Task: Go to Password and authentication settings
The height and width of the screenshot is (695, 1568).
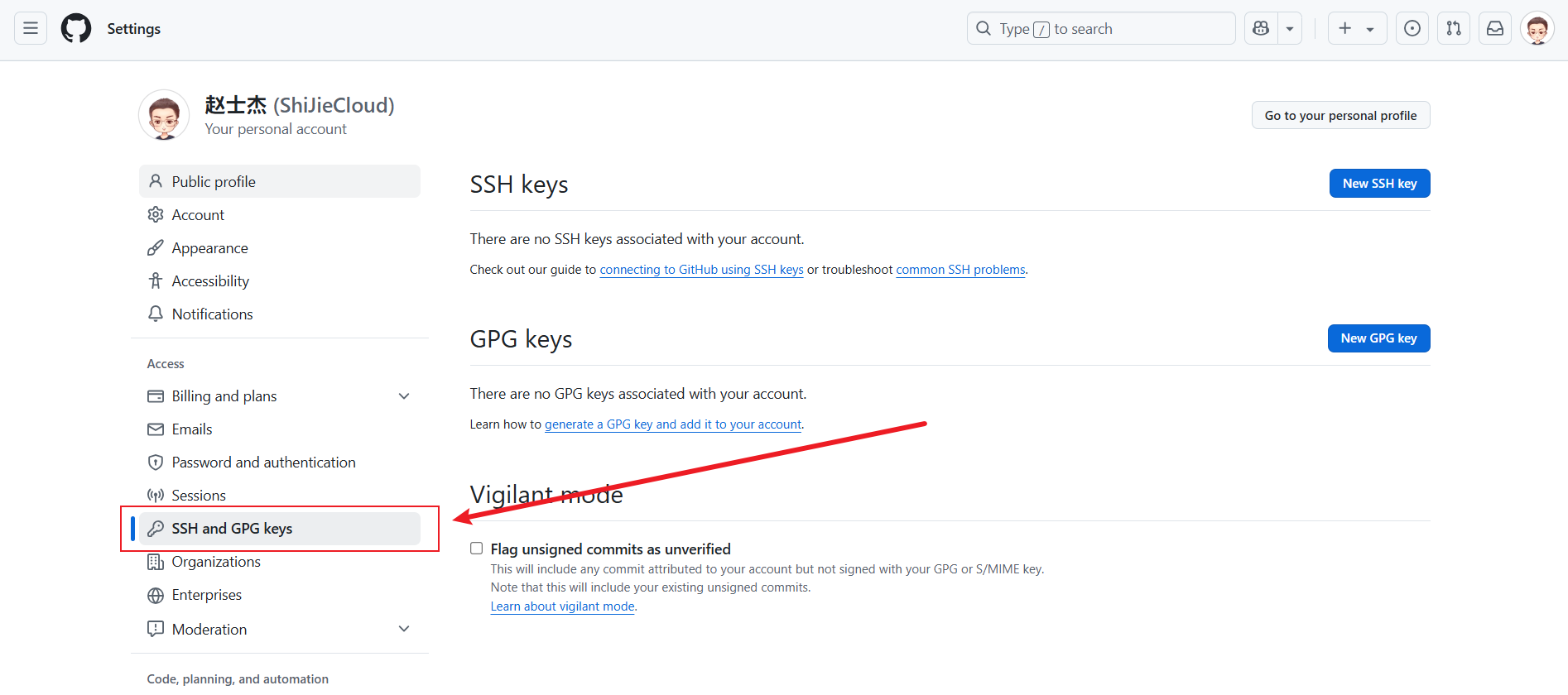Action: [x=263, y=463]
